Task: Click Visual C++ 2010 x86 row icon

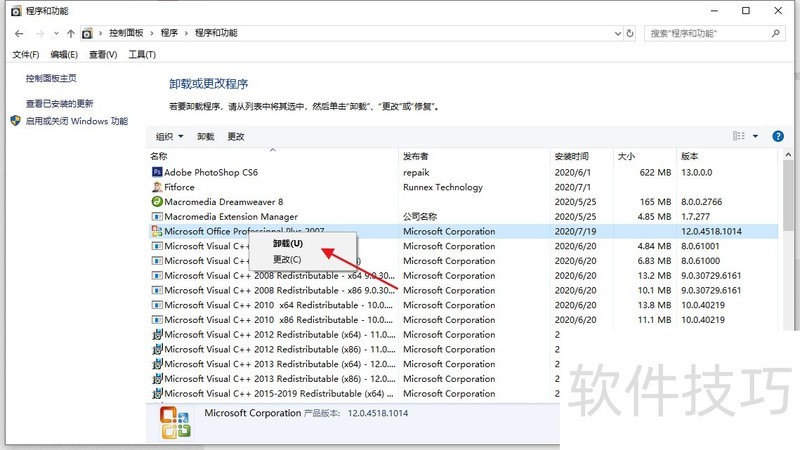Action: pos(157,320)
